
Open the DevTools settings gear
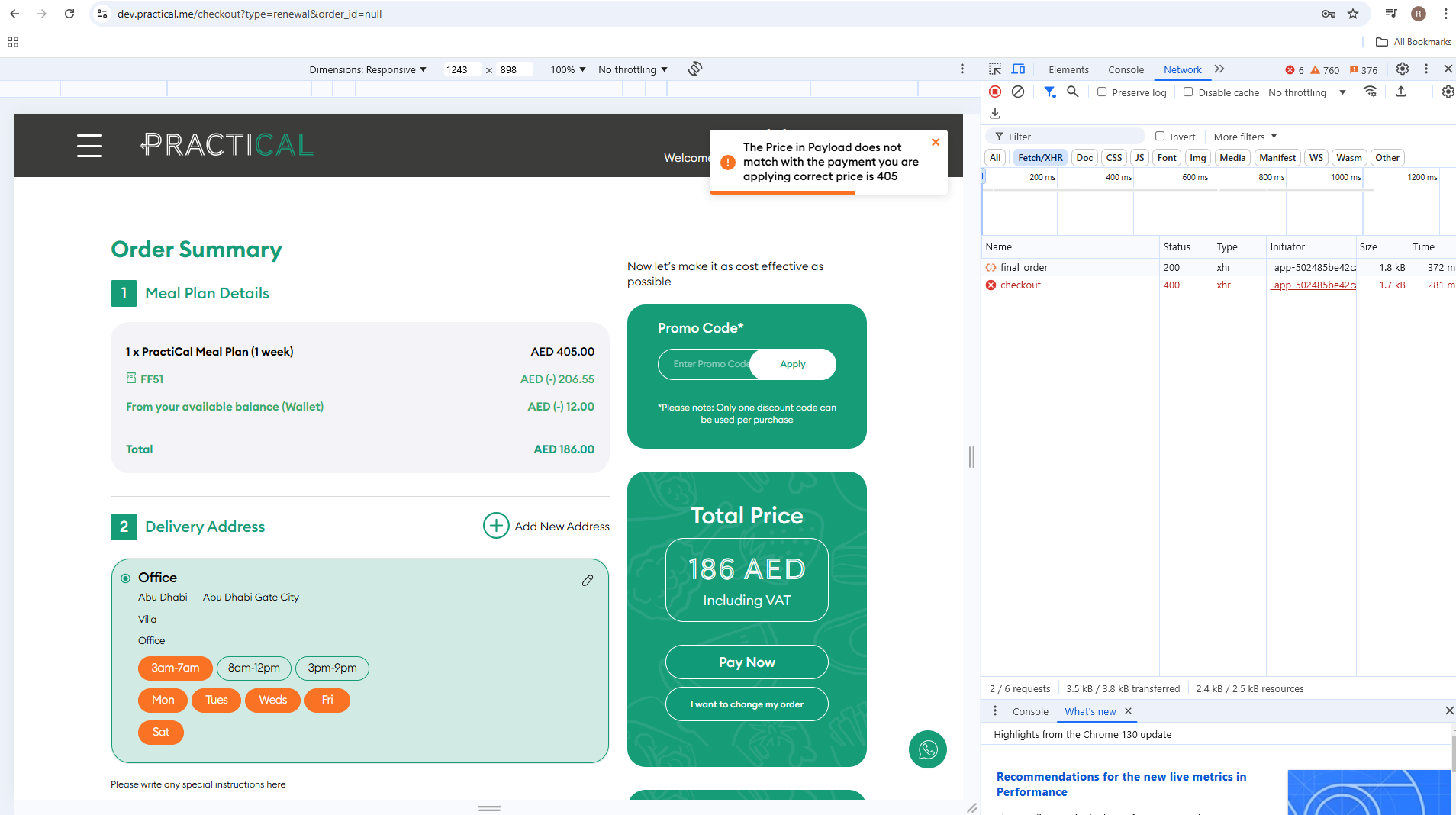coord(1402,69)
